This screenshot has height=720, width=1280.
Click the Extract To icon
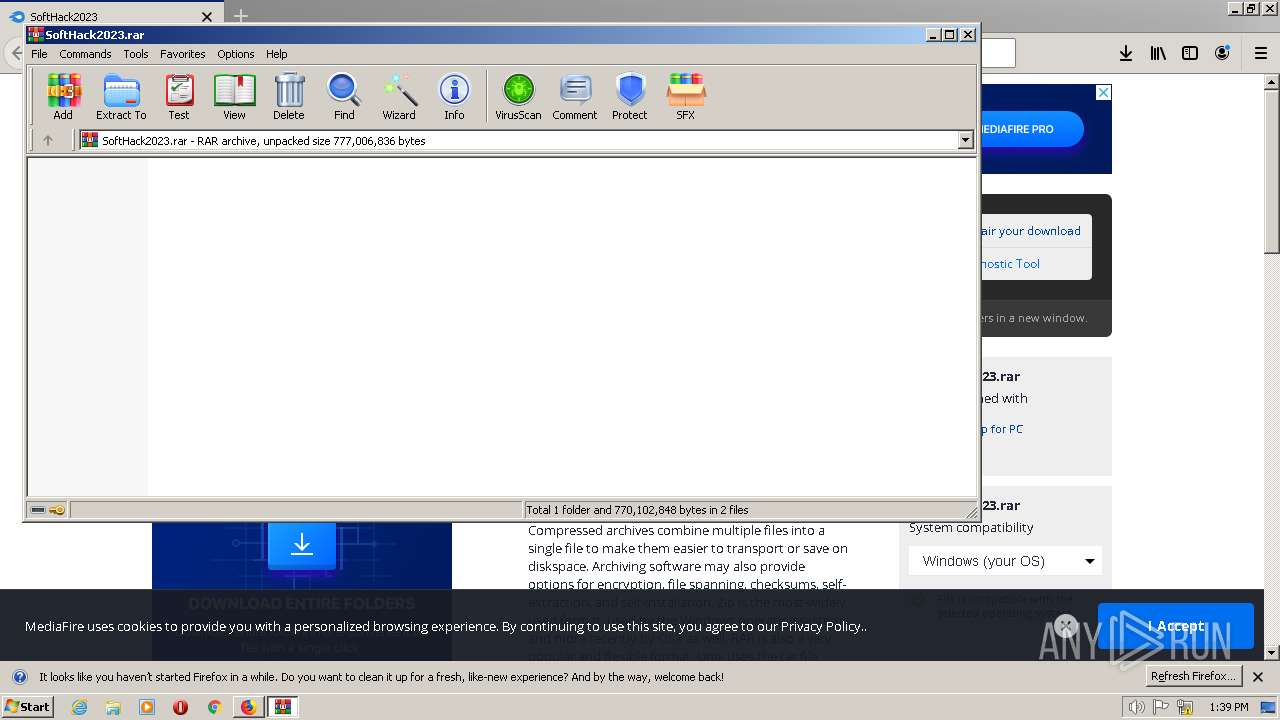[121, 97]
